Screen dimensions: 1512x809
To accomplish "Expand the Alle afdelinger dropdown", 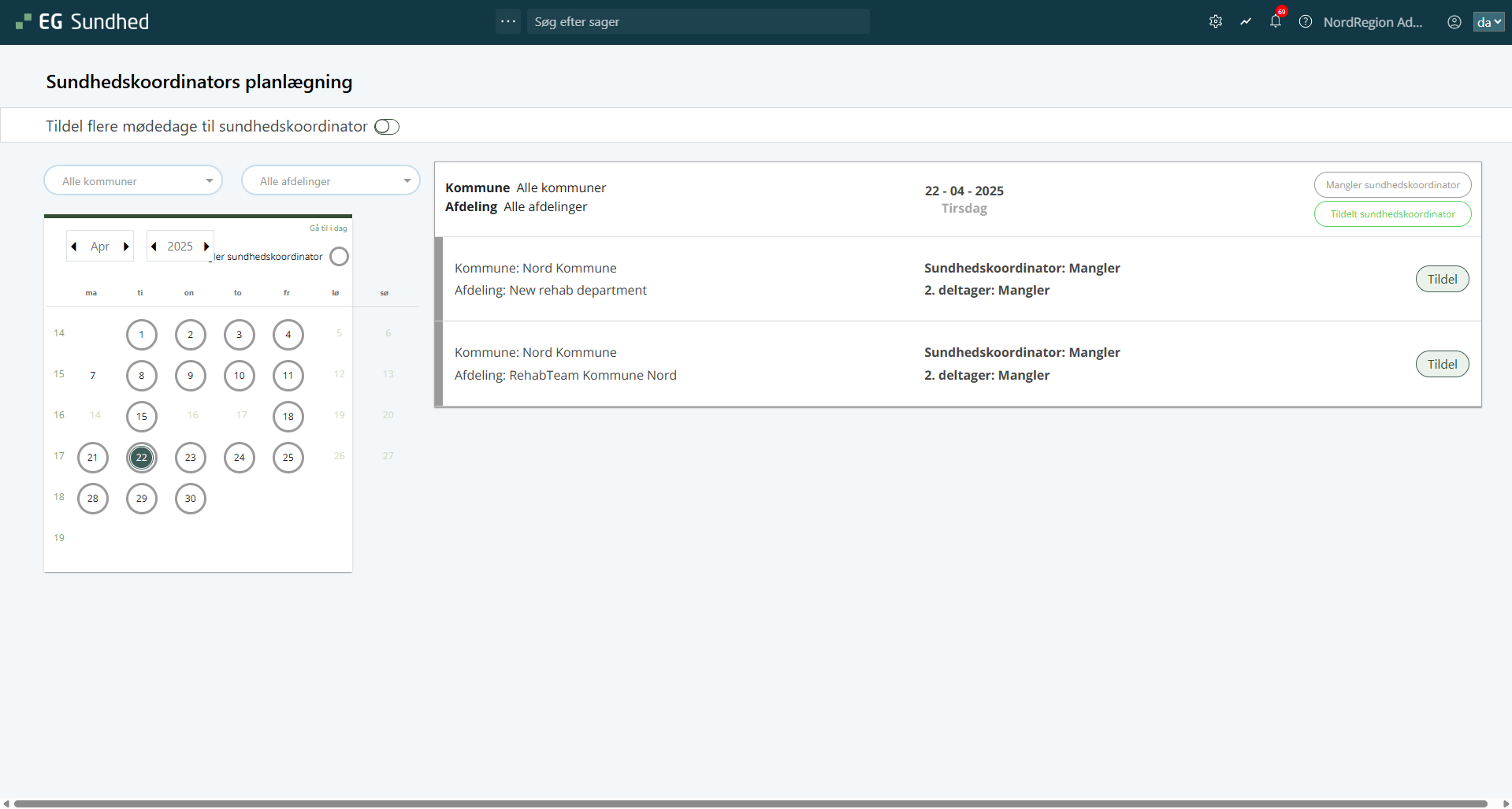I will 331,181.
